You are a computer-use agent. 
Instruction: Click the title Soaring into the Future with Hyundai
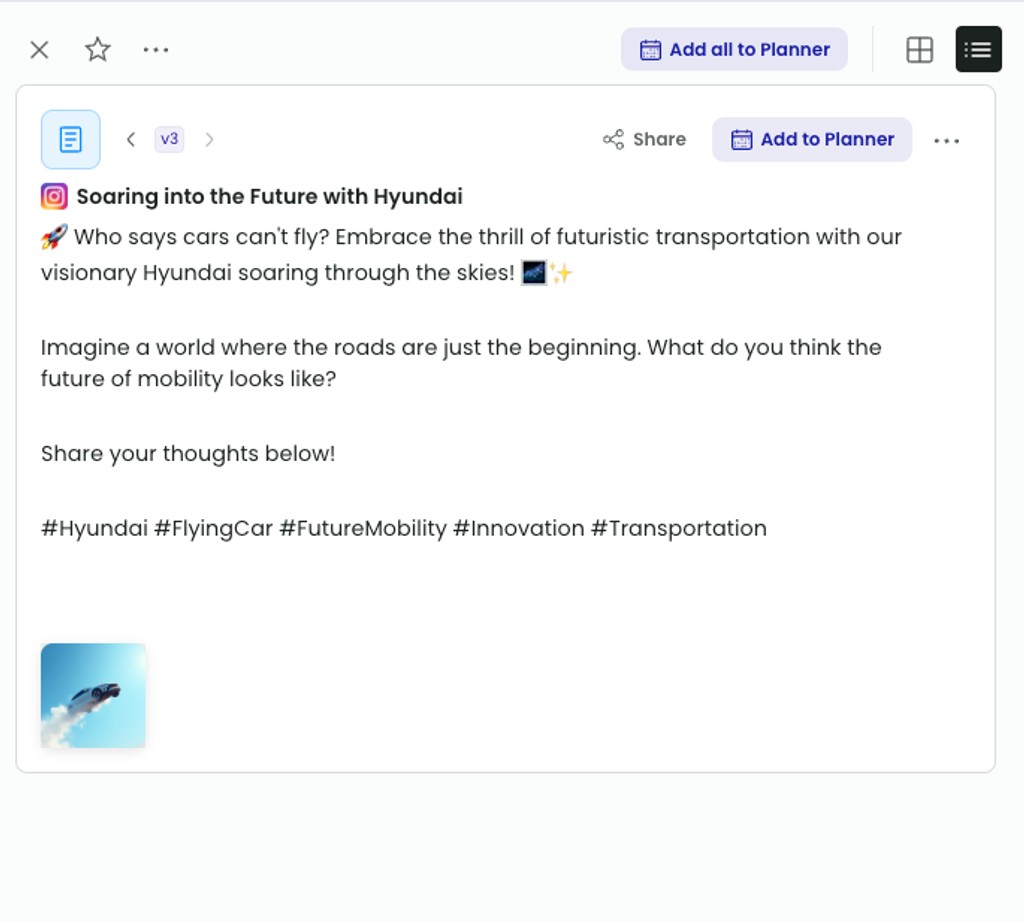270,197
